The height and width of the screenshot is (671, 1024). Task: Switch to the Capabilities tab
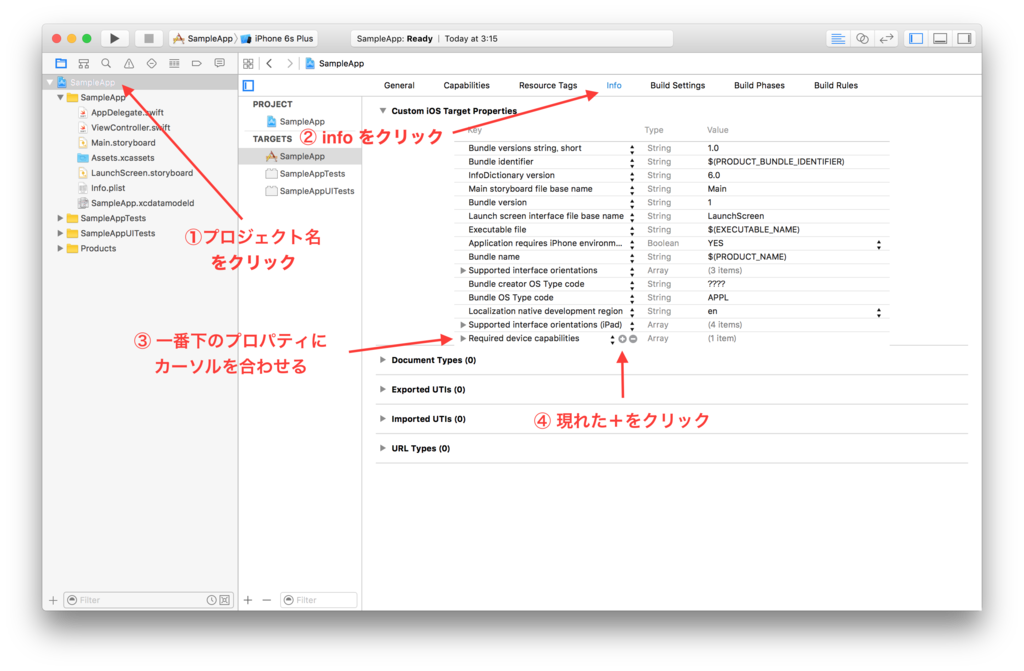pos(466,86)
